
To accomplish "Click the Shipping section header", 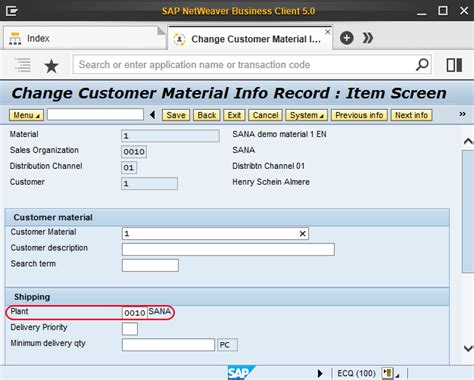I will coord(227,297).
